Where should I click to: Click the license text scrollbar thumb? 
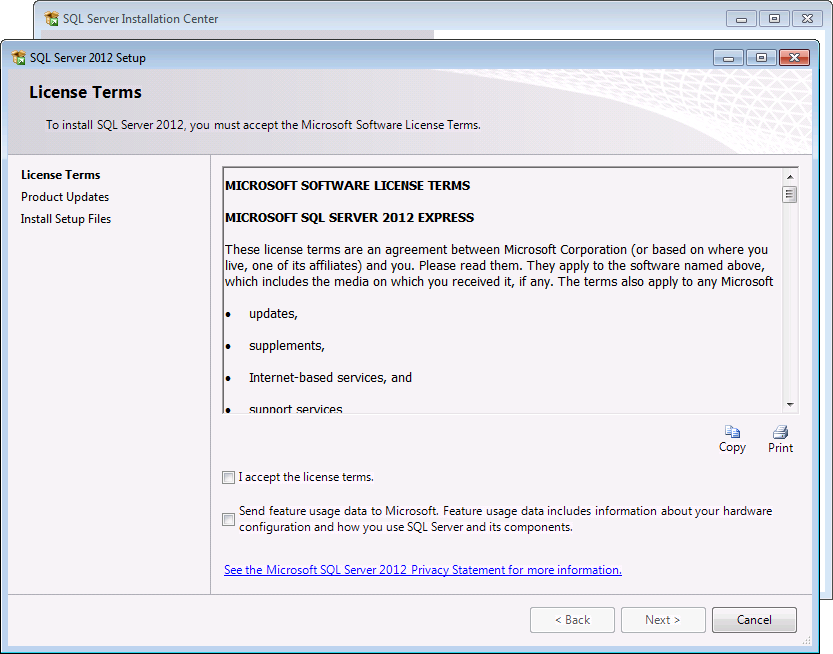coord(790,194)
